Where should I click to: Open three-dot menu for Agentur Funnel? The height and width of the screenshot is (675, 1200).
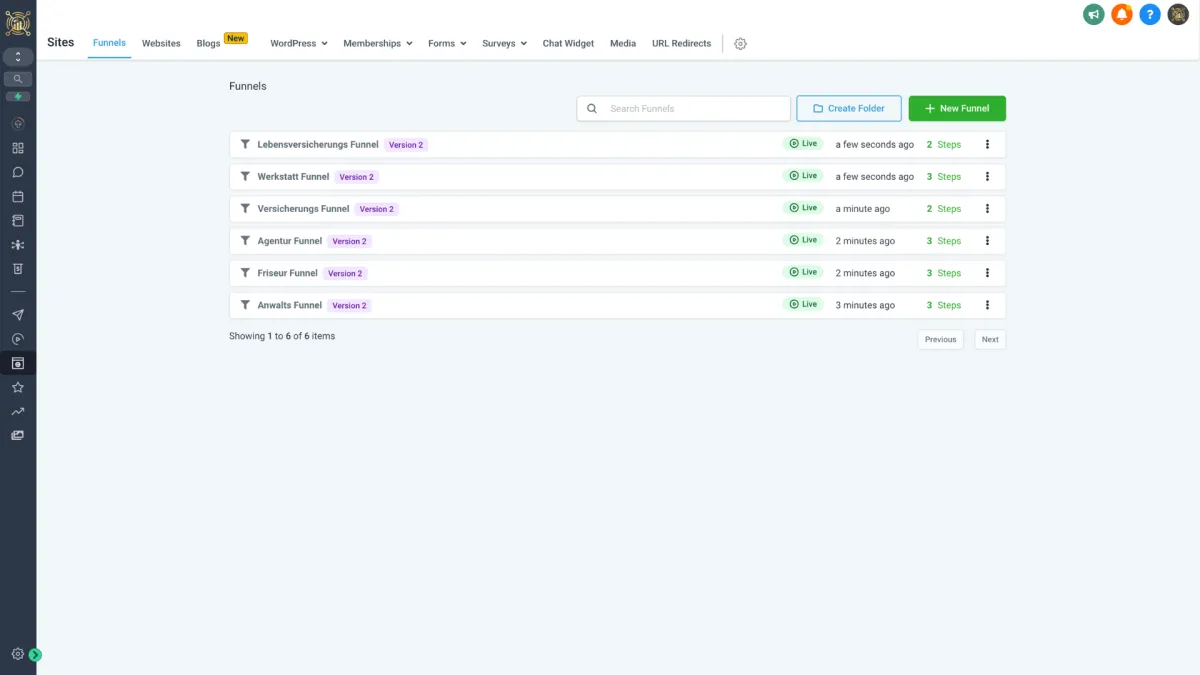[x=987, y=240]
